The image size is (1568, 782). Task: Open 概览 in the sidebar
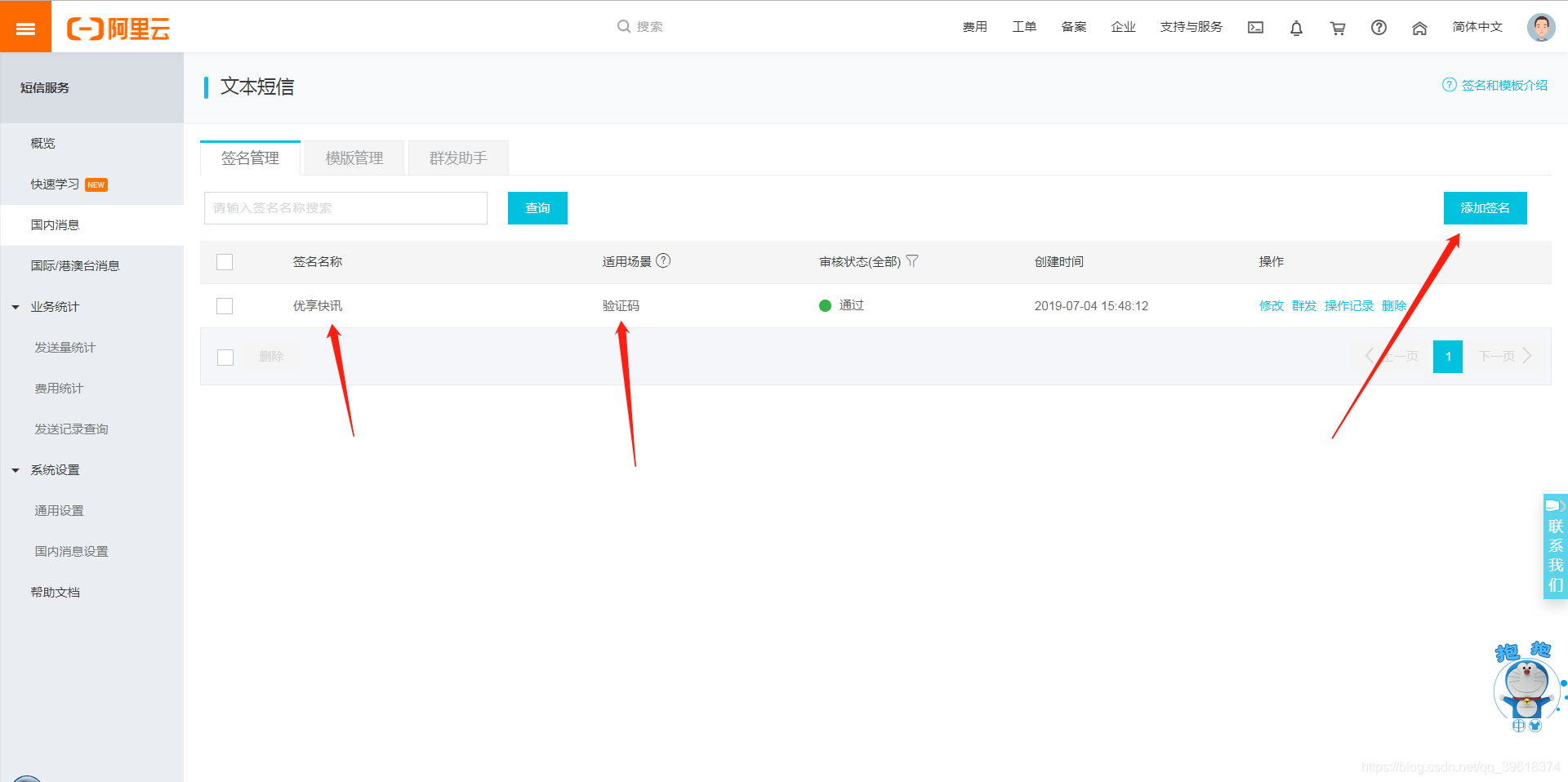click(x=43, y=144)
